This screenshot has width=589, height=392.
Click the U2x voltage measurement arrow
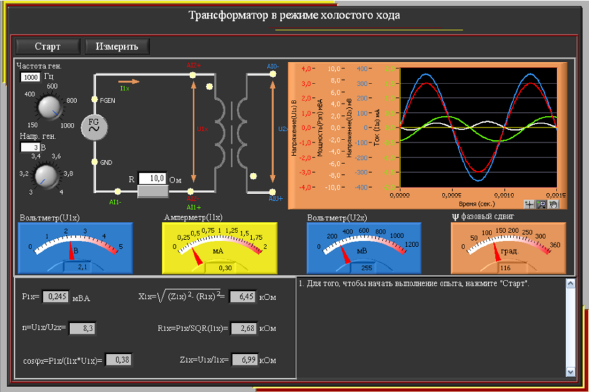tap(273, 131)
